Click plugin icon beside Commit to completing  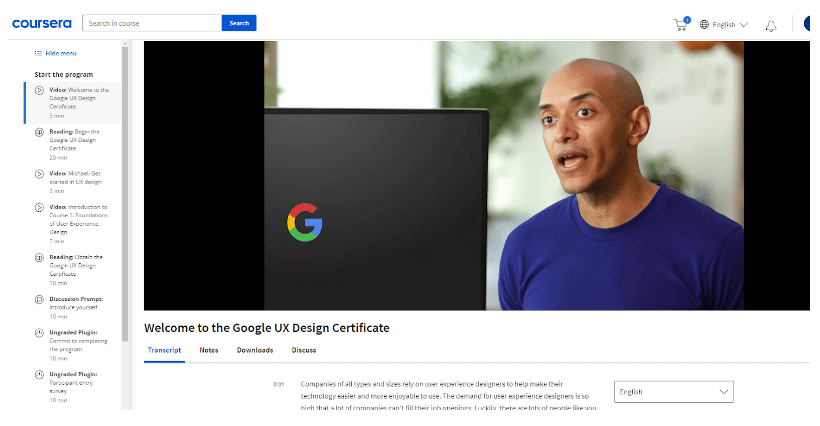(39, 333)
